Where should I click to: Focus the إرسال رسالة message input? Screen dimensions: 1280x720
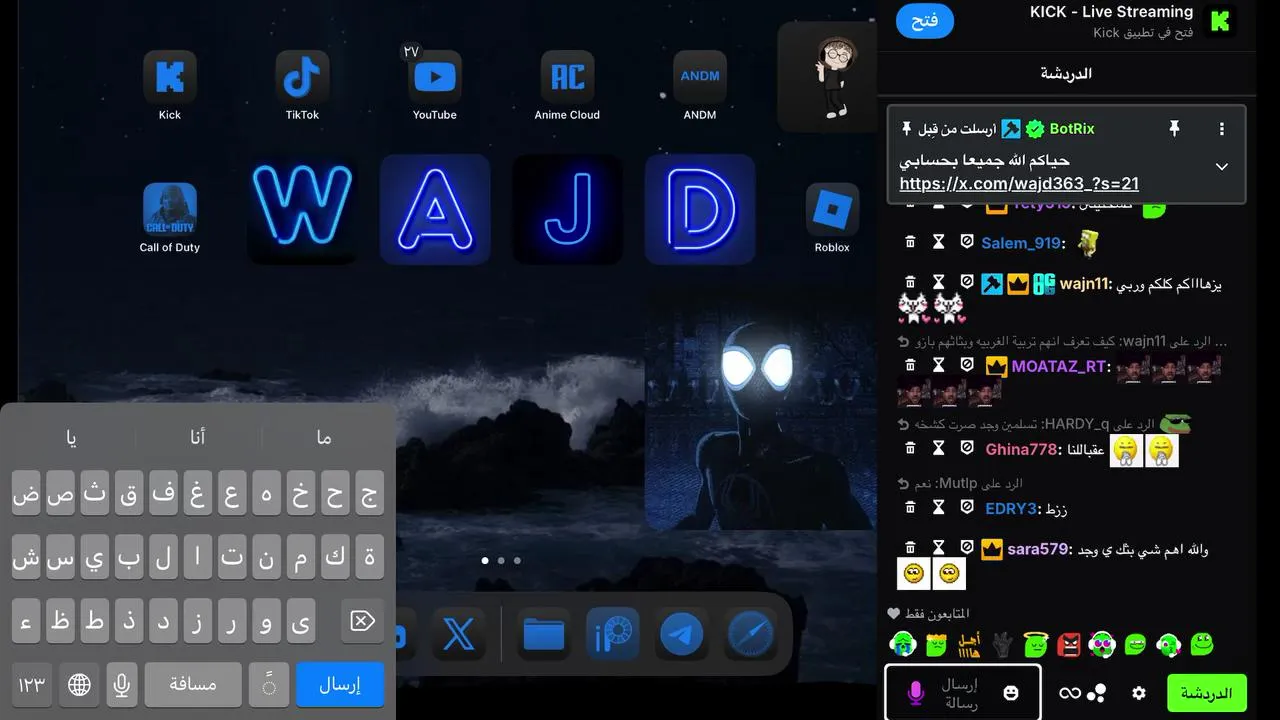point(963,692)
